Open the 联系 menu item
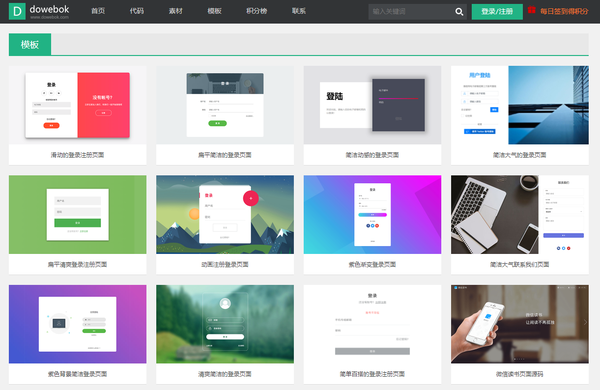The image size is (600, 390). tap(298, 11)
